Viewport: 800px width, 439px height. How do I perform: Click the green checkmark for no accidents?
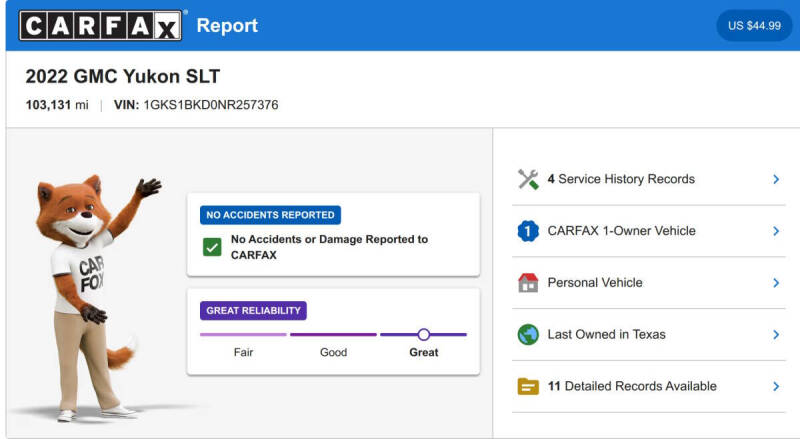(212, 247)
